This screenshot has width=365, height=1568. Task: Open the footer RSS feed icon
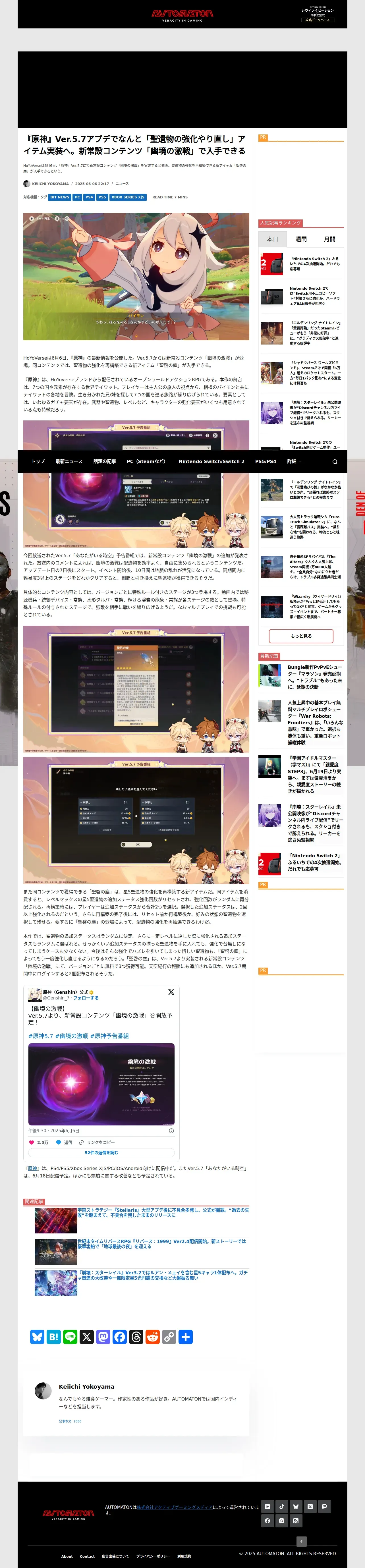click(x=296, y=1521)
